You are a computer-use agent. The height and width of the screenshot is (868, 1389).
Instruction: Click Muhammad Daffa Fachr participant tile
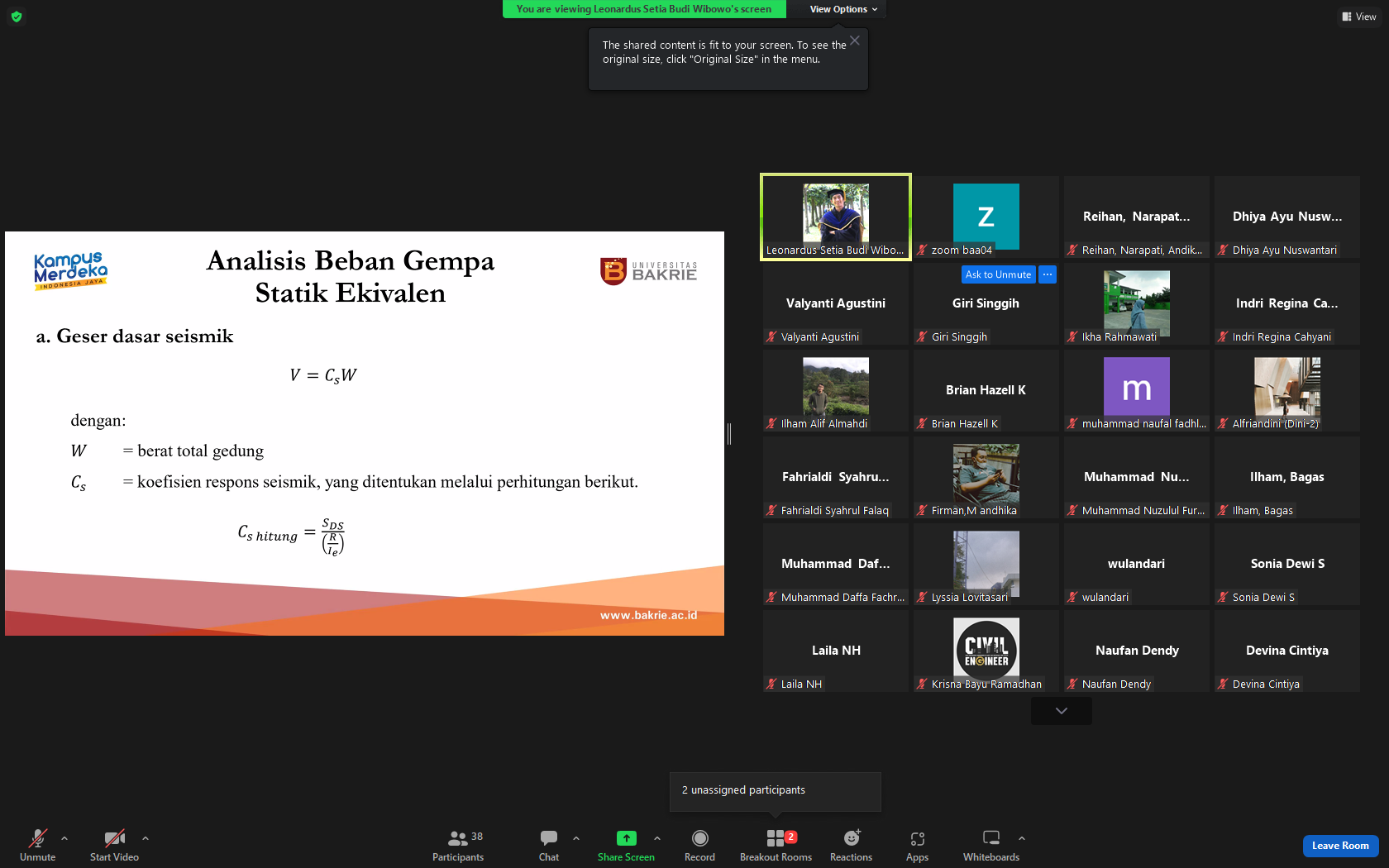(x=836, y=564)
